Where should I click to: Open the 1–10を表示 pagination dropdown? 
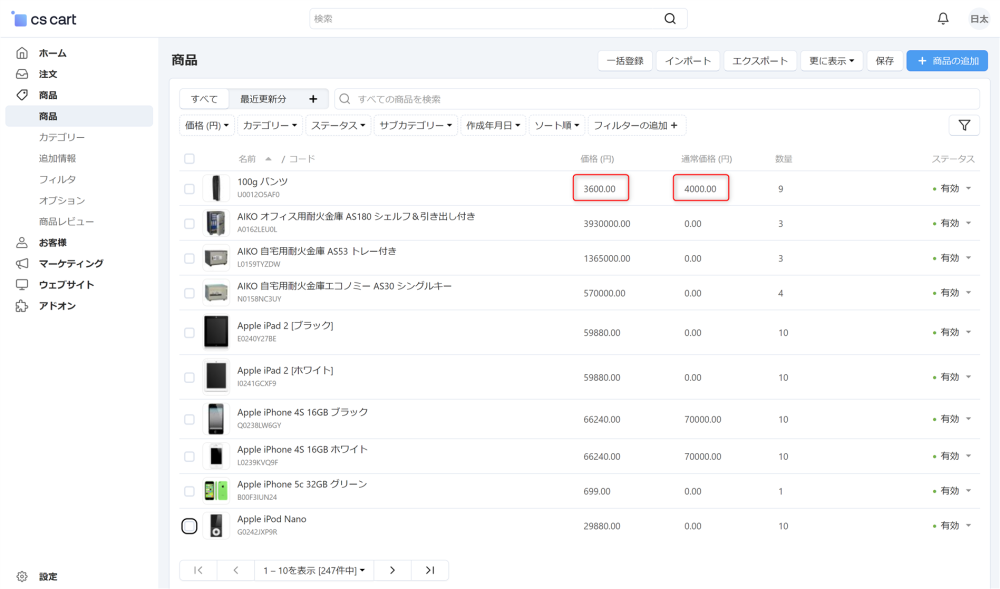coord(314,570)
